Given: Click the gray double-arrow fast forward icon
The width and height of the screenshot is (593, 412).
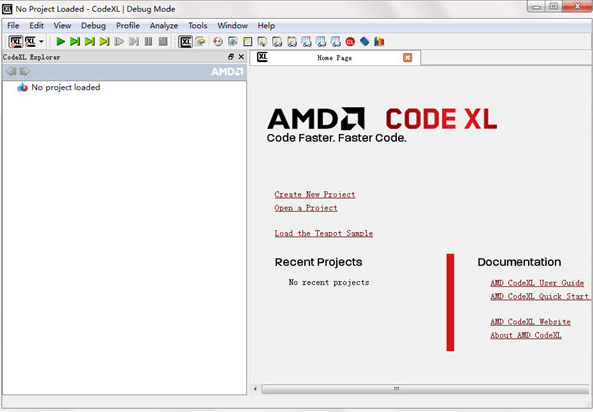Looking at the screenshot, I should click(134, 42).
